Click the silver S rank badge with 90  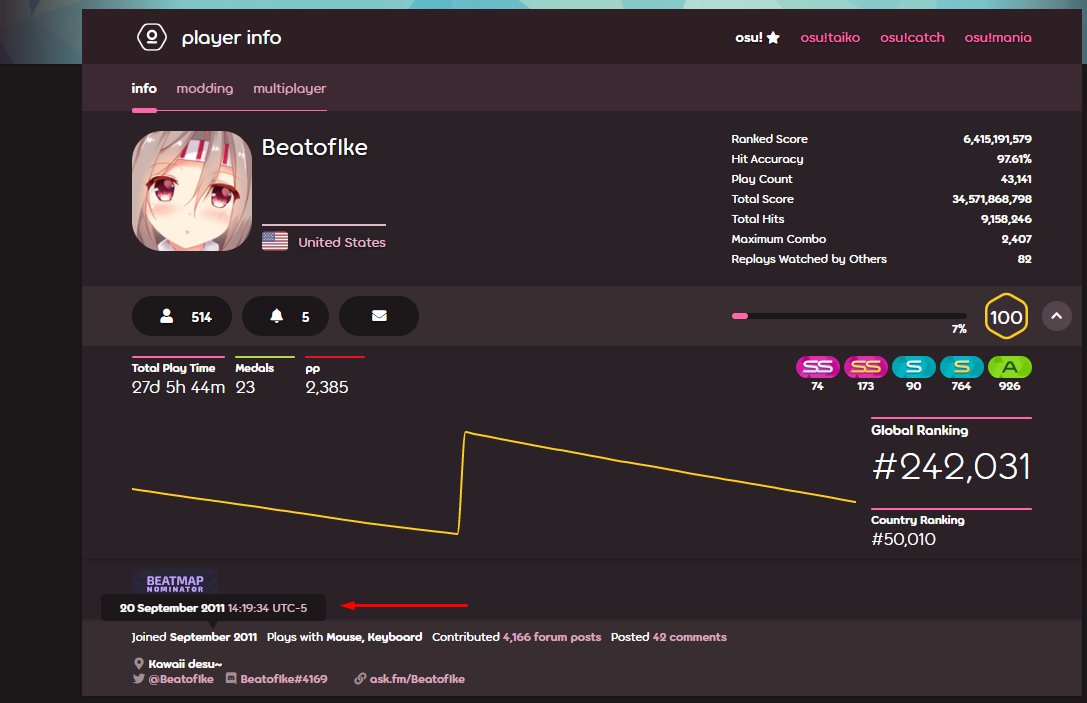(914, 367)
